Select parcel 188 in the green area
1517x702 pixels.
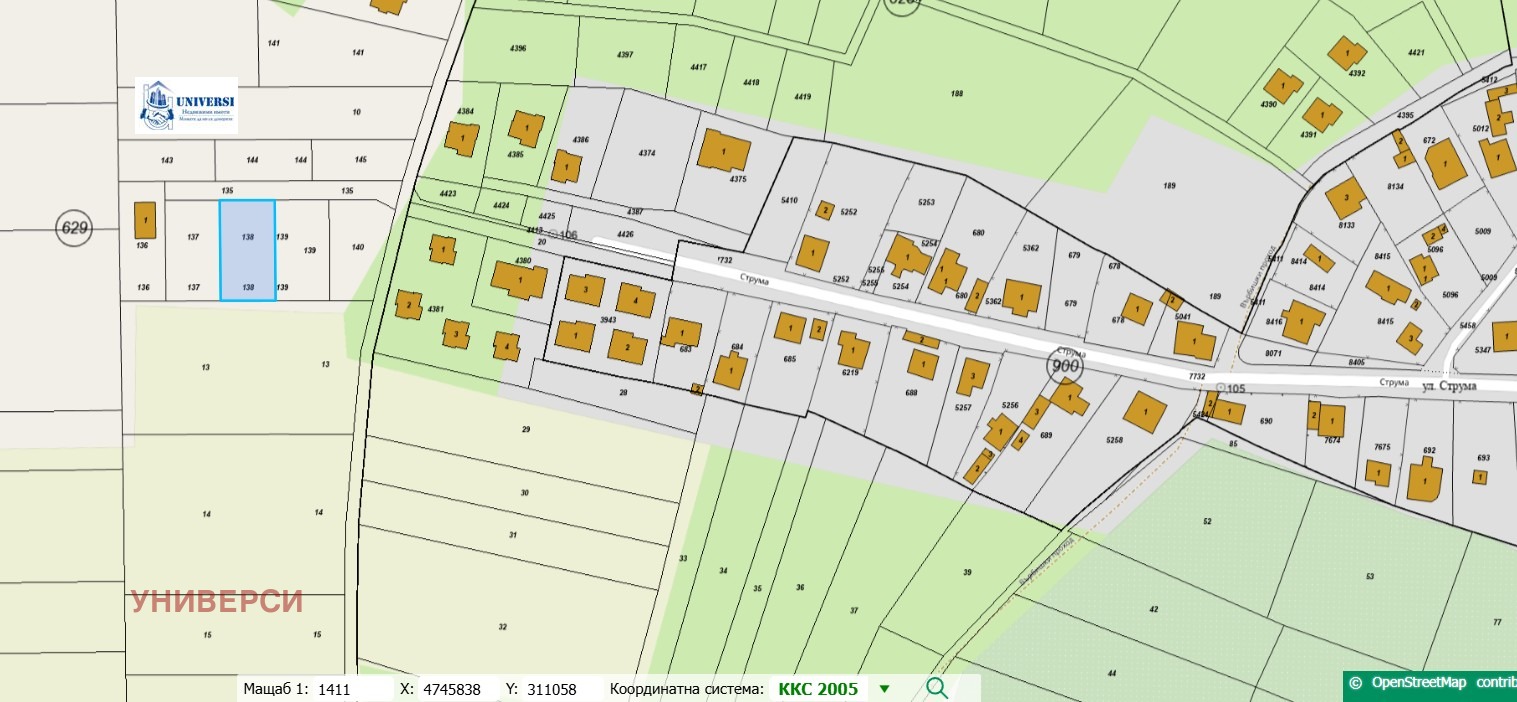click(956, 94)
